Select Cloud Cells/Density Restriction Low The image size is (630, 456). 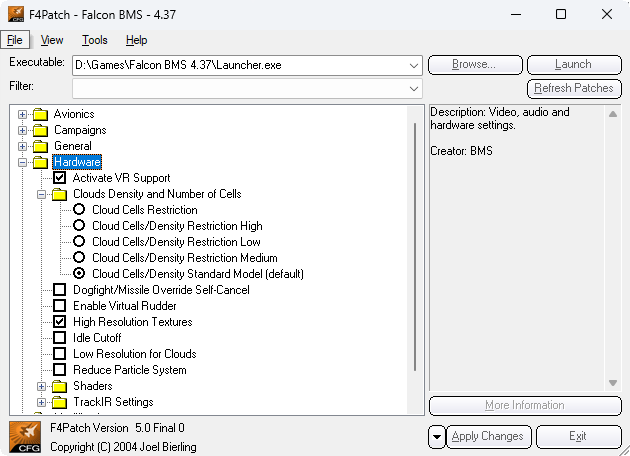(79, 241)
